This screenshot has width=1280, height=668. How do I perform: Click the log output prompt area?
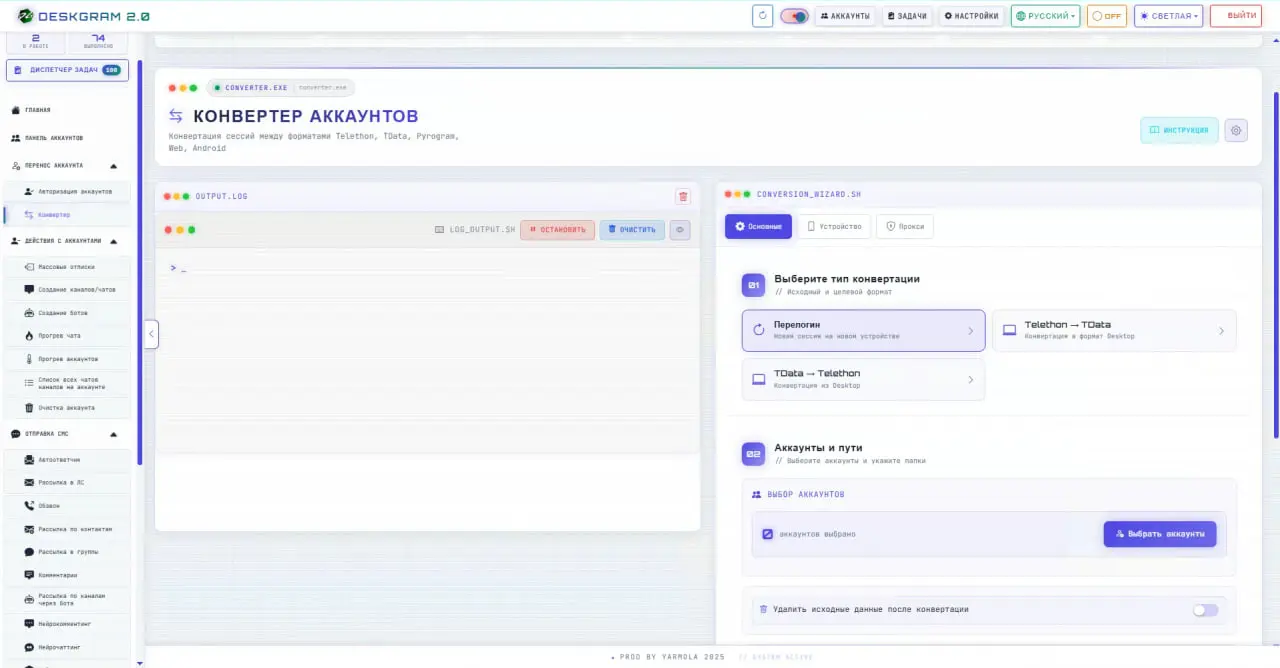coord(427,268)
